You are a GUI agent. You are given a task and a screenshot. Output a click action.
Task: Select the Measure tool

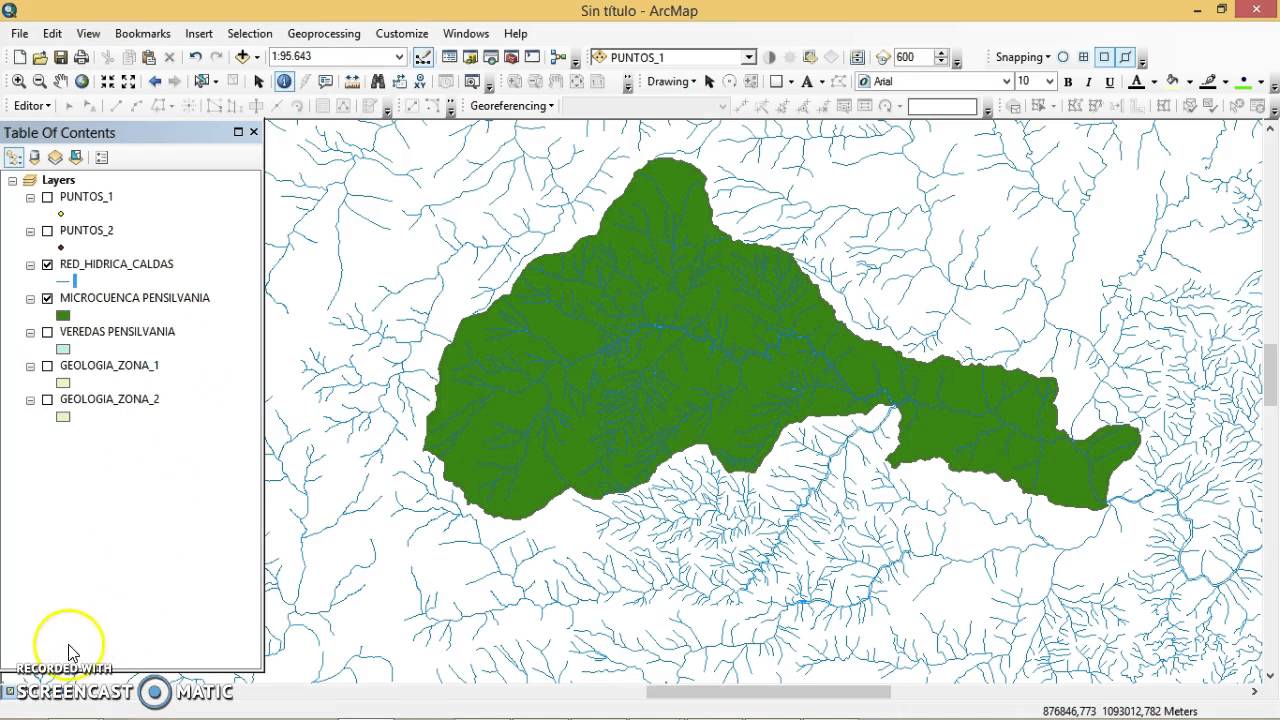coord(352,82)
